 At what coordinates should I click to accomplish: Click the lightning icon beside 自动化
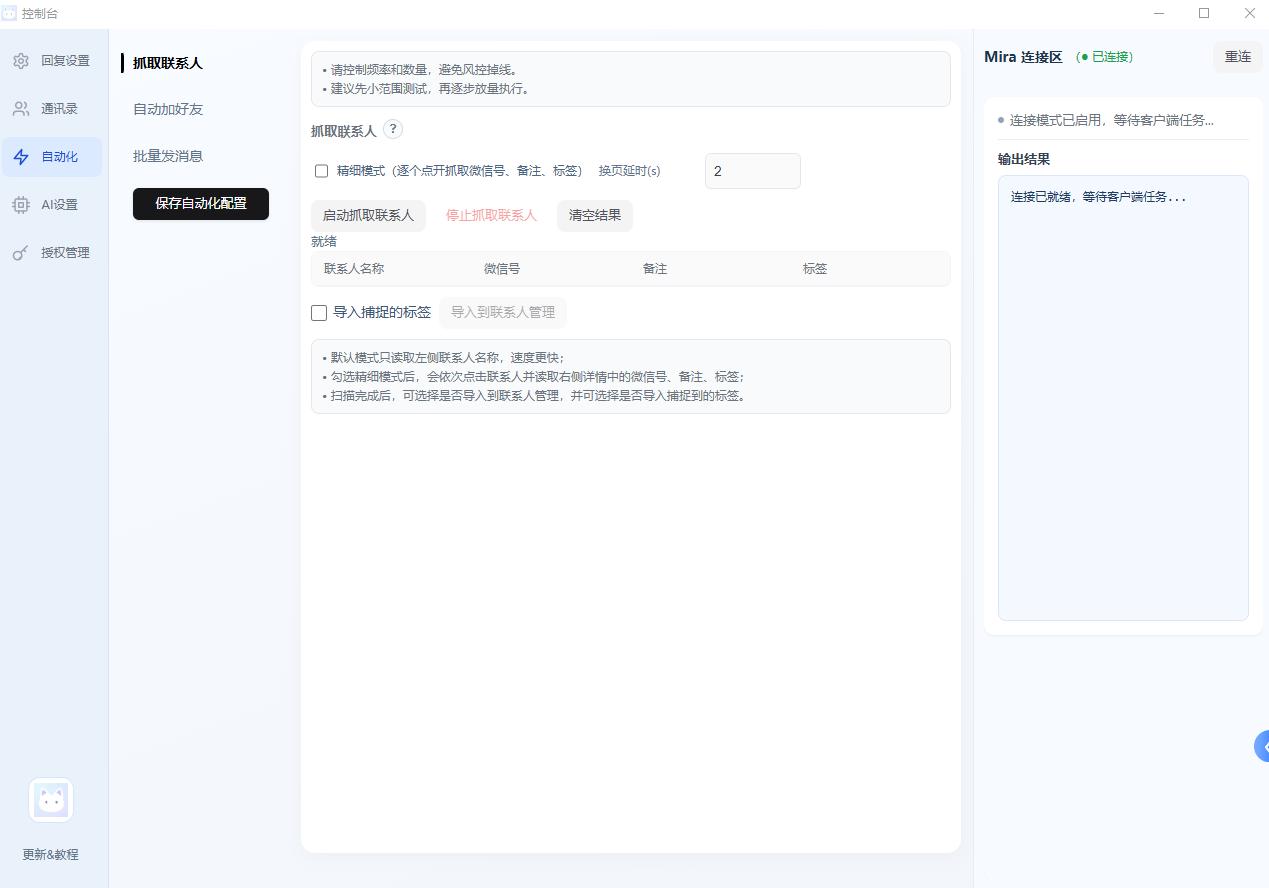[x=21, y=157]
